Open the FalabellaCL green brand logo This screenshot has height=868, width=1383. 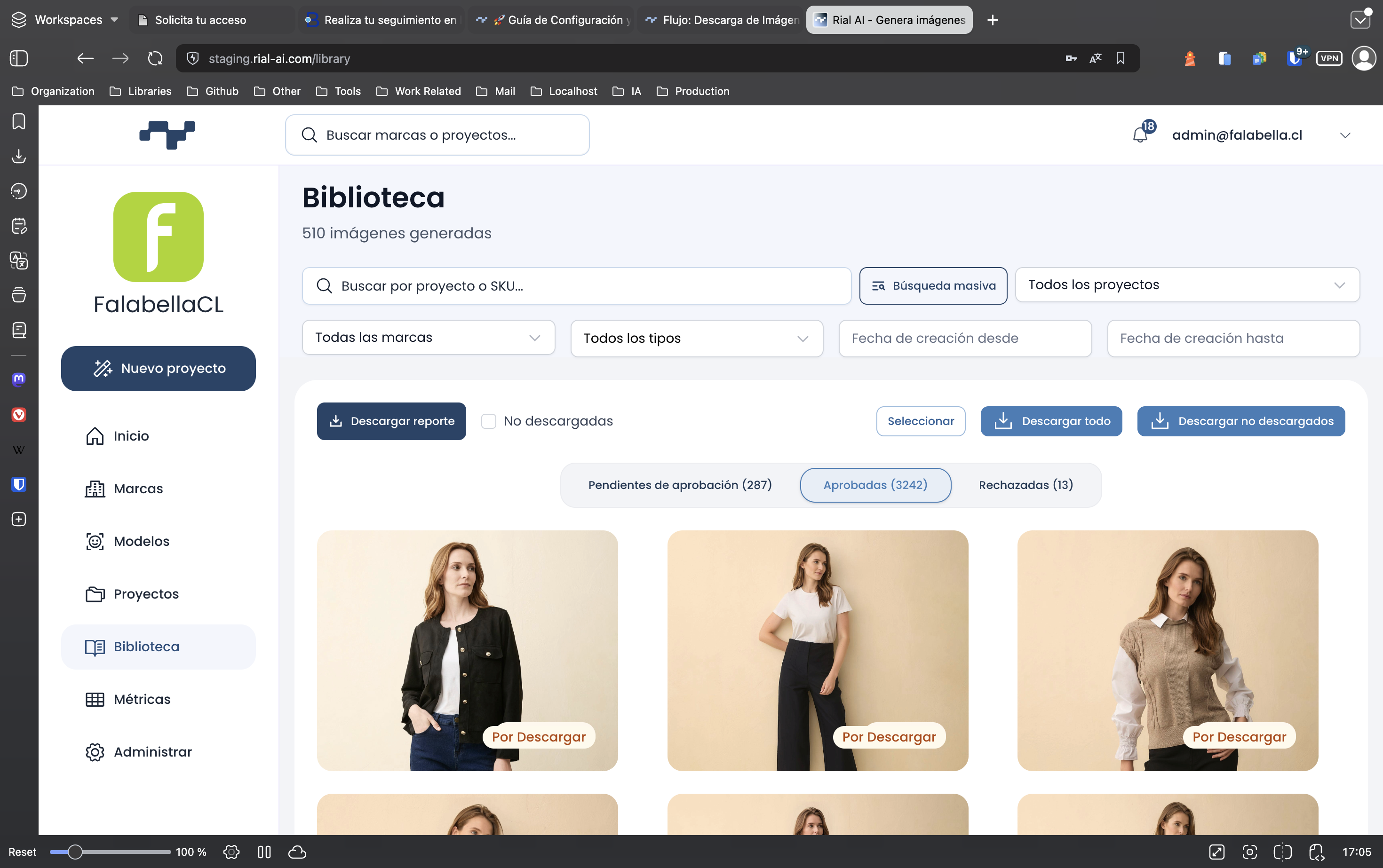coord(159,237)
